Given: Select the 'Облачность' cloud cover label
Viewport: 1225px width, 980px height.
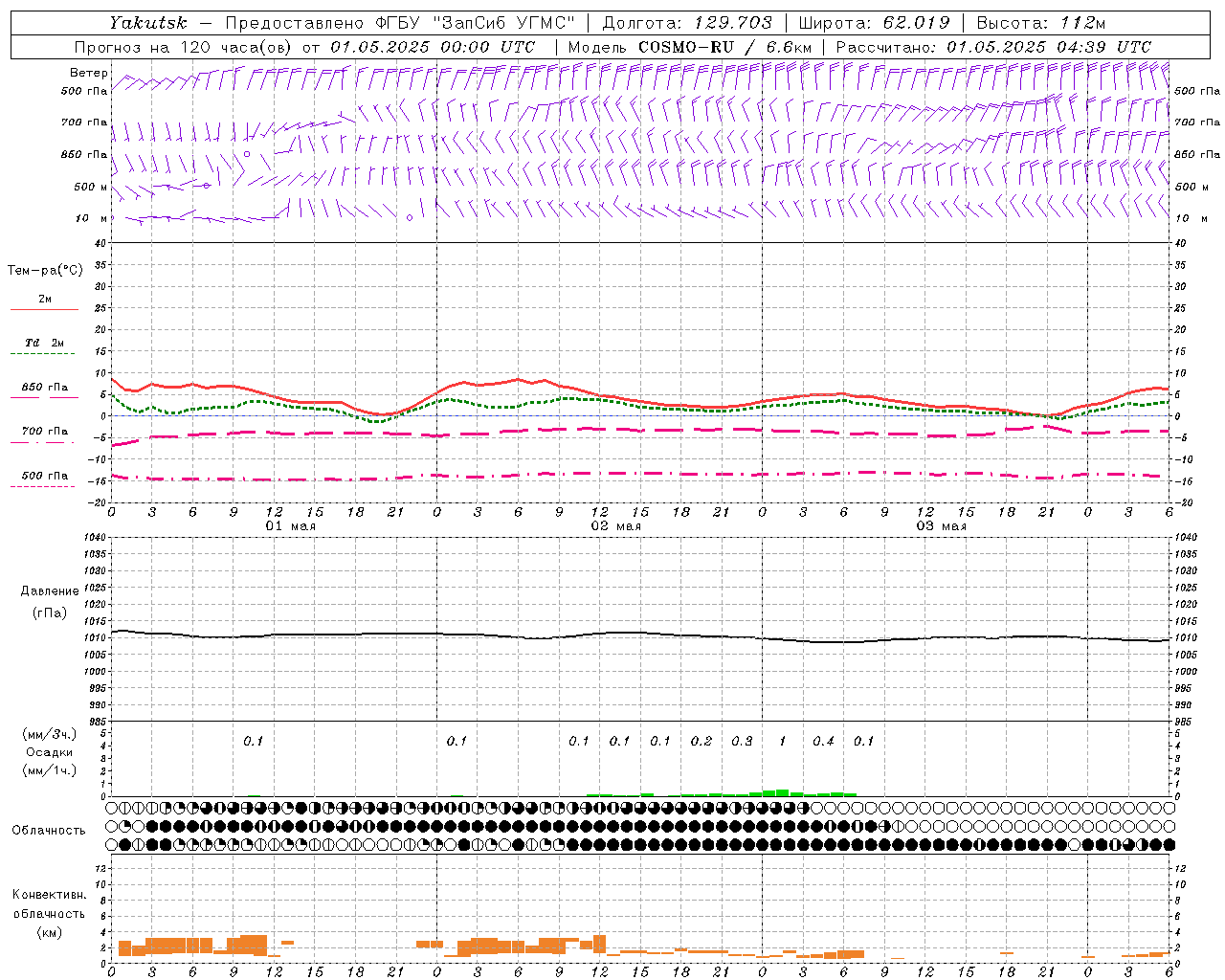Looking at the screenshot, I should (49, 831).
